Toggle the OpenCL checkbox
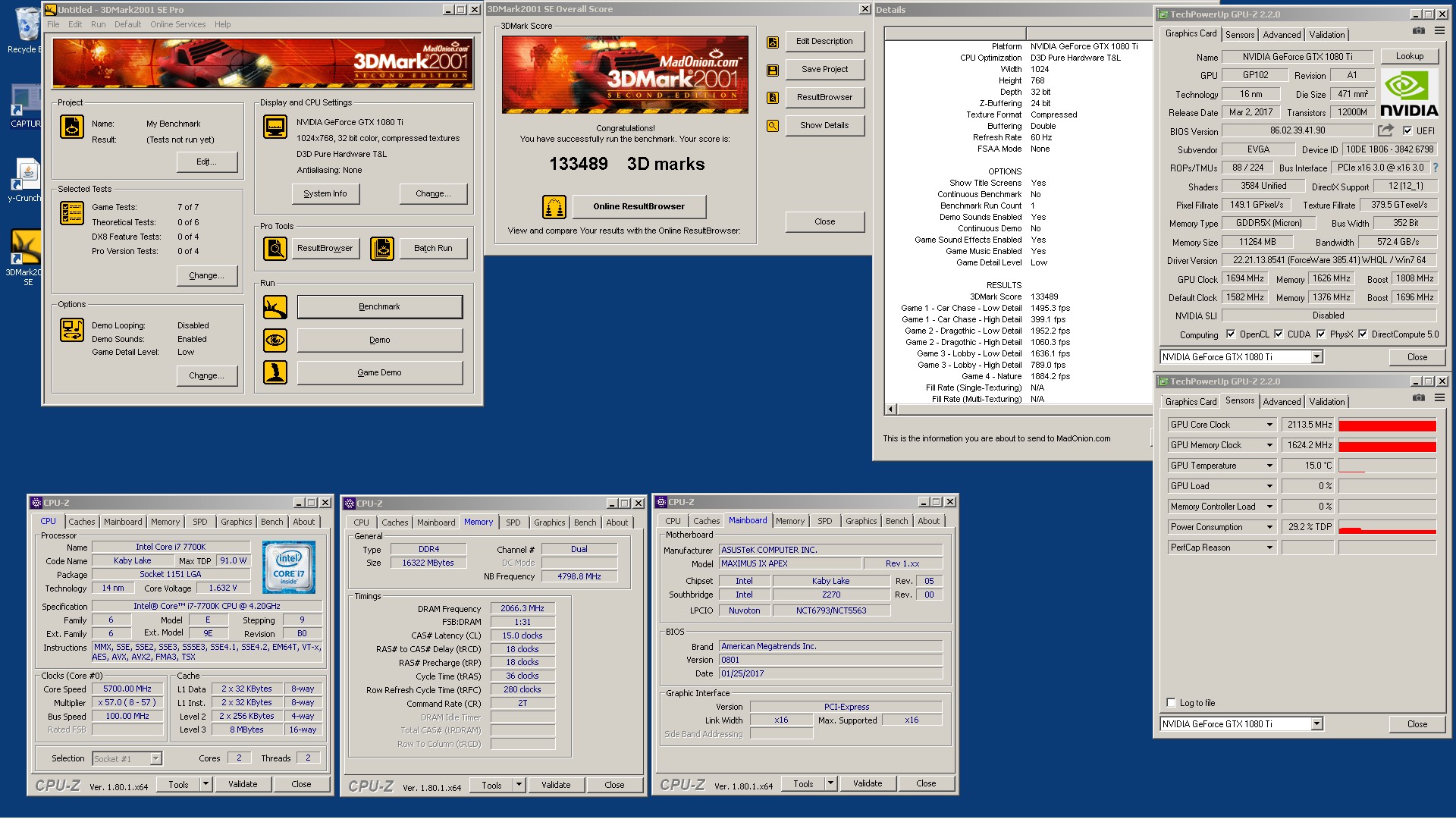The height and width of the screenshot is (819, 1456). click(x=1231, y=334)
